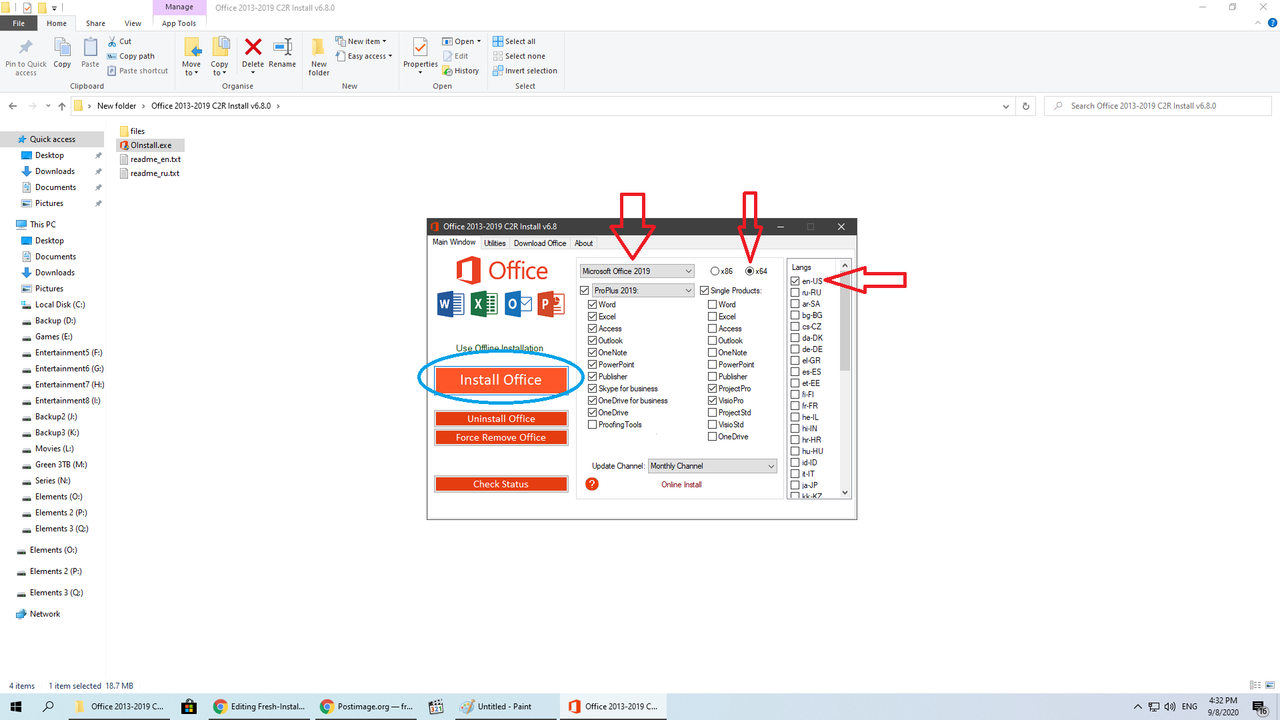
Task: Check the ru-RU language checkbox
Action: (795, 292)
